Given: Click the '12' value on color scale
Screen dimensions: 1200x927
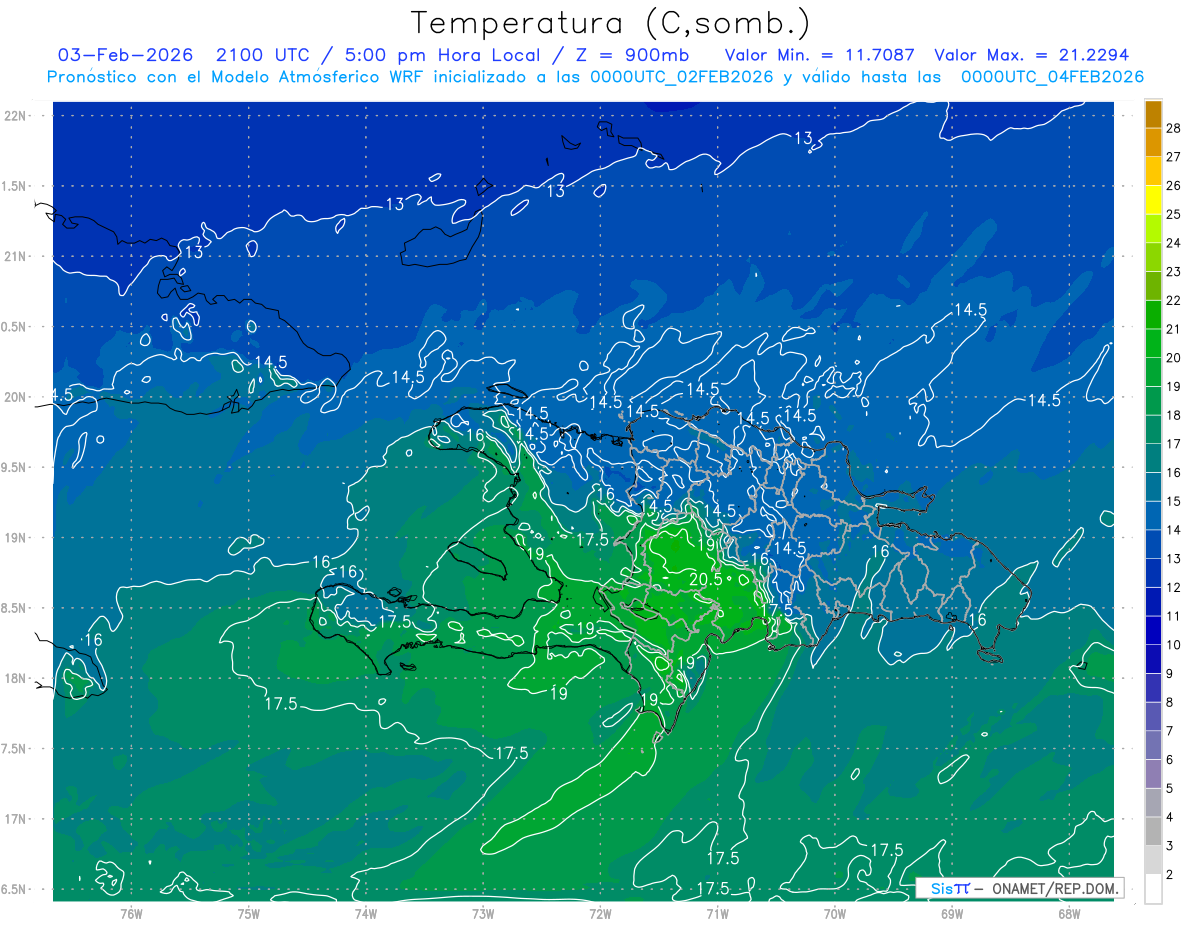Looking at the screenshot, I should pos(1173,587).
